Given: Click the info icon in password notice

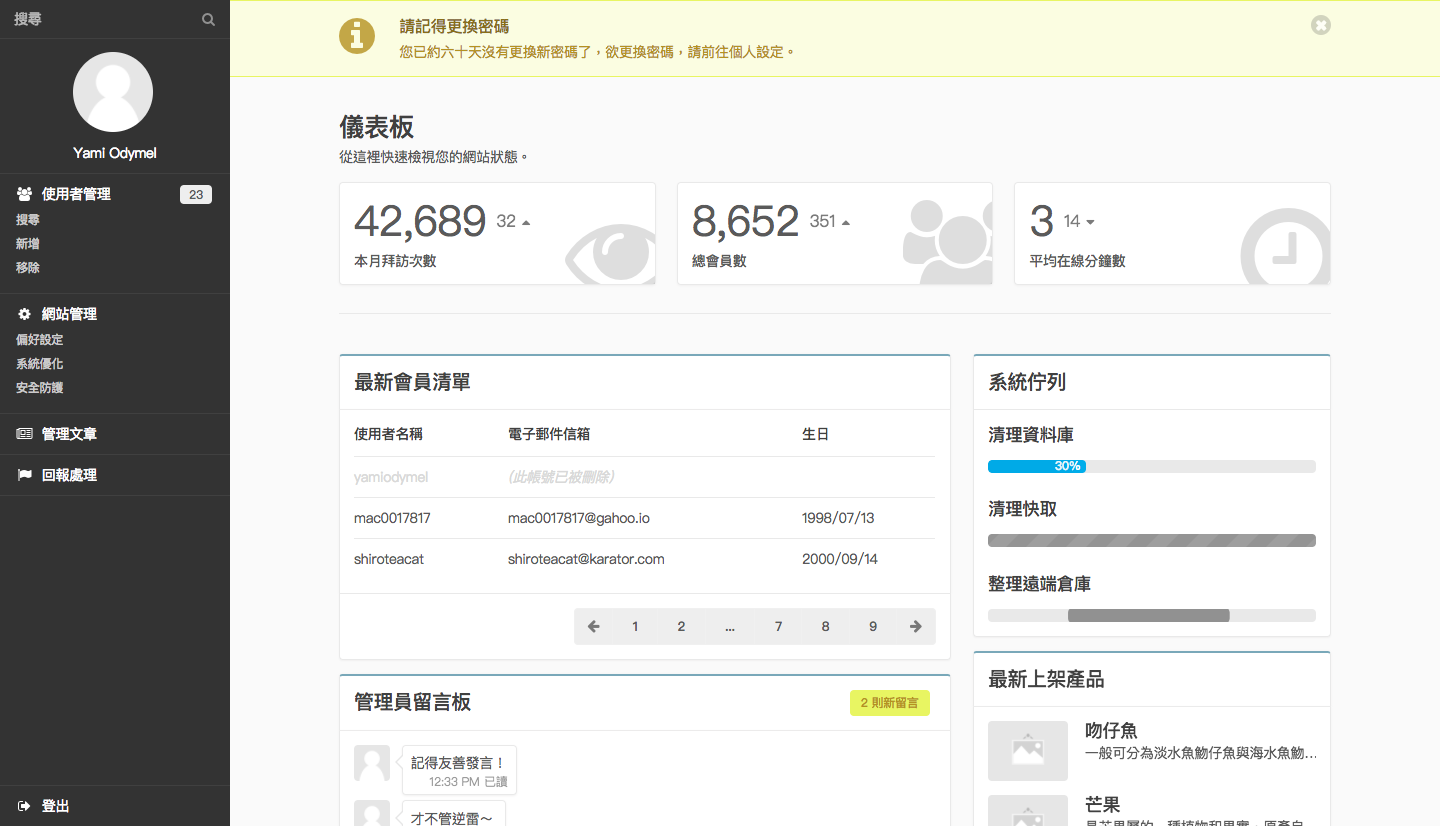Looking at the screenshot, I should pyautogui.click(x=357, y=37).
